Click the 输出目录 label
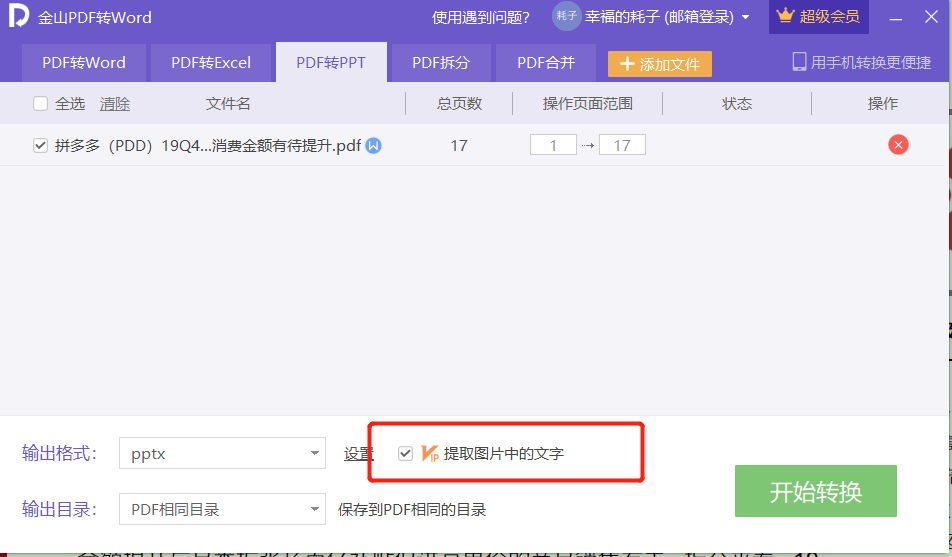 pyautogui.click(x=60, y=509)
